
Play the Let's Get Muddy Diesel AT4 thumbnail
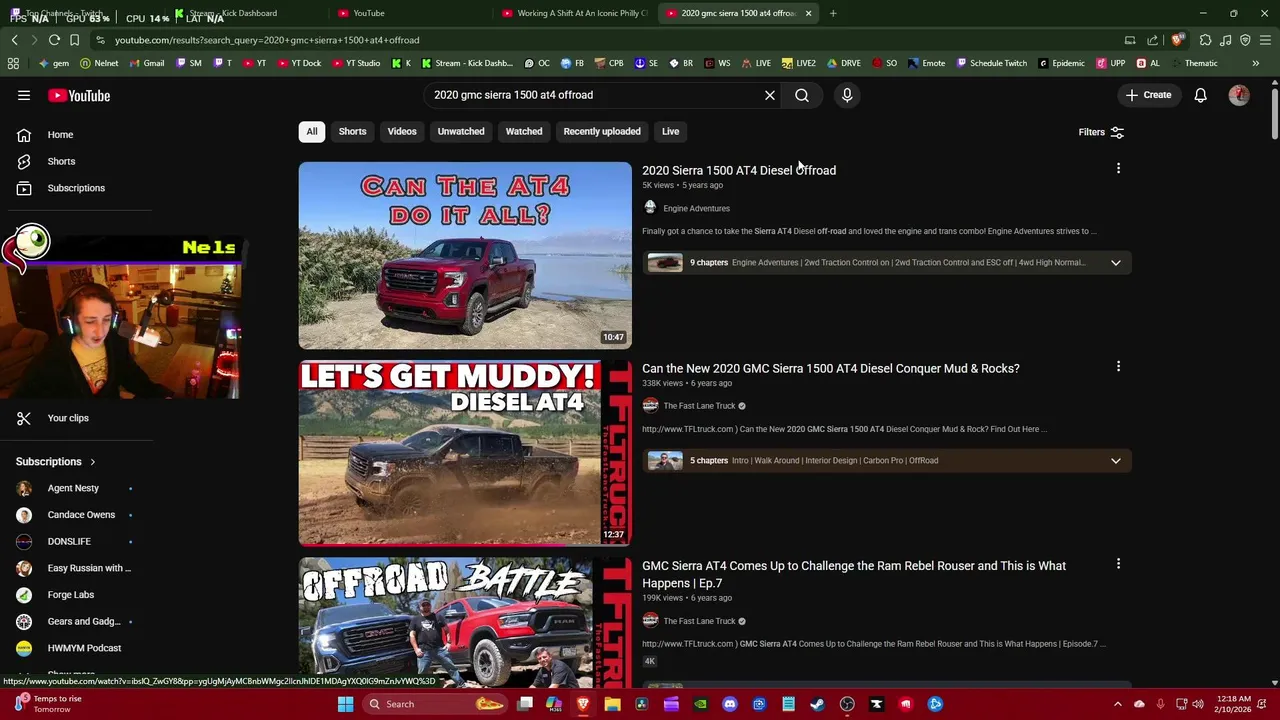[465, 453]
